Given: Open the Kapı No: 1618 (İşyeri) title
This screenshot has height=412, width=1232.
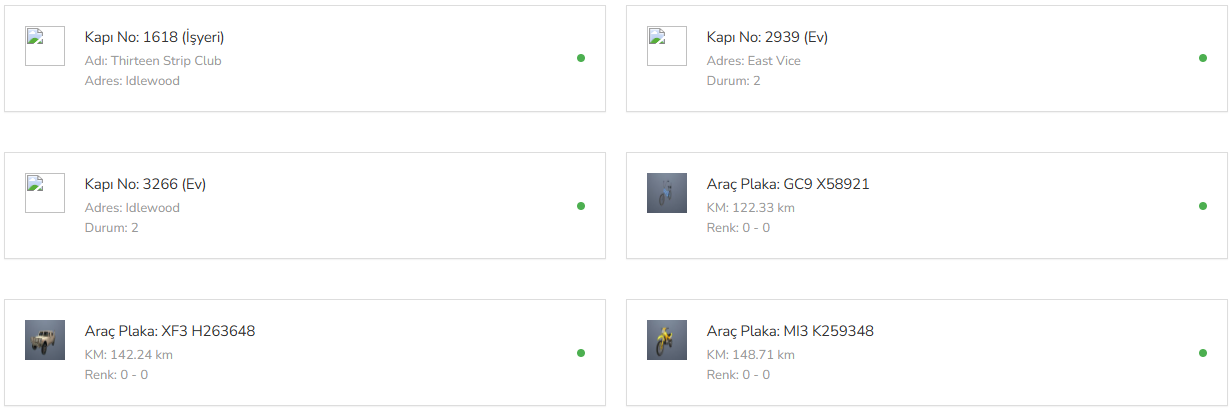Looking at the screenshot, I should (x=154, y=38).
